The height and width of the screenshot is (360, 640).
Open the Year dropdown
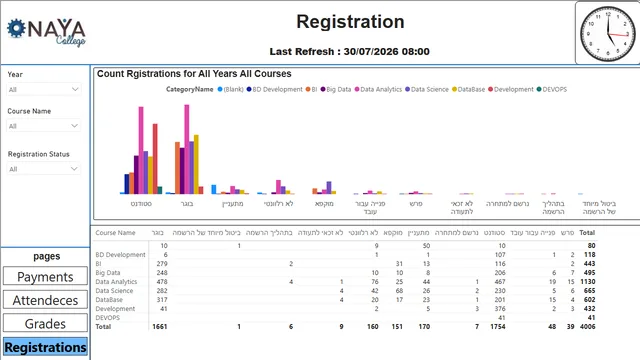point(44,89)
